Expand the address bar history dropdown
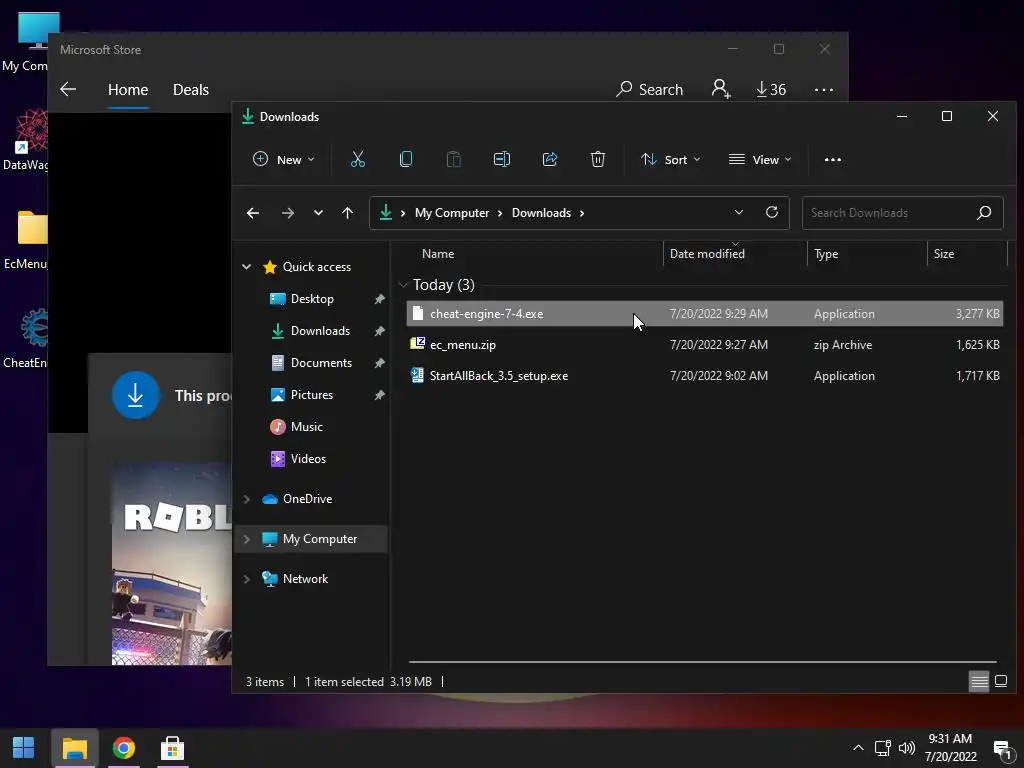Screen dimensions: 1024x768 (739, 212)
